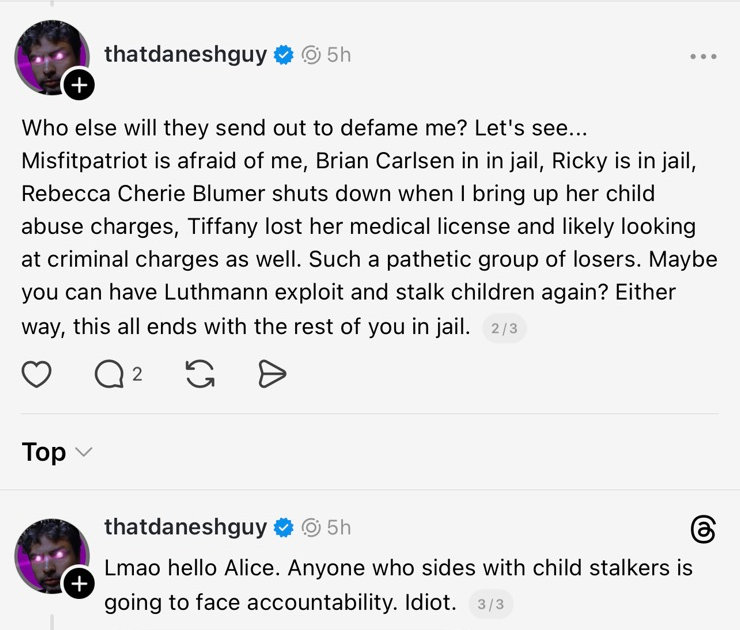Click verified badge on the reply post
This screenshot has height=630, width=740.
(284, 527)
